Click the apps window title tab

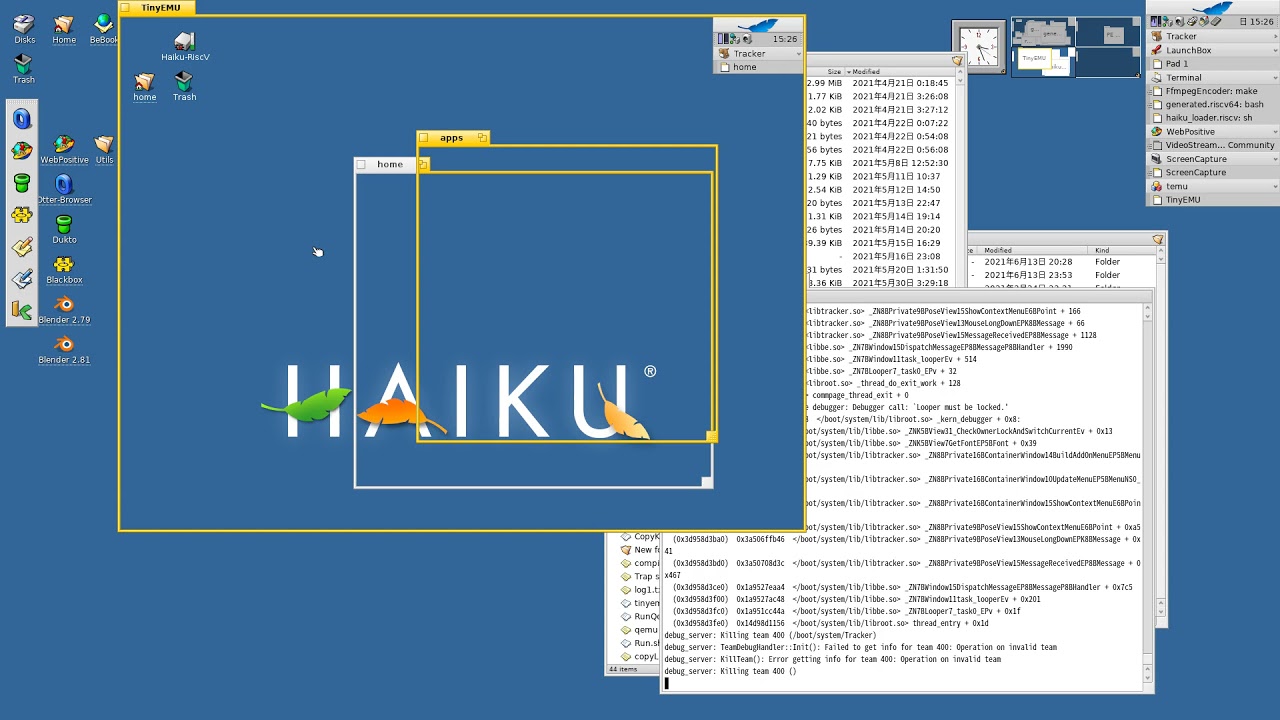(452, 138)
